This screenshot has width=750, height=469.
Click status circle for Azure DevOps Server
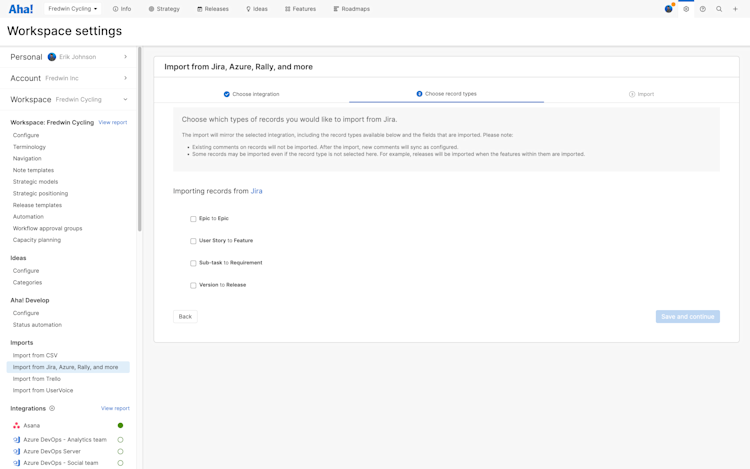coord(121,451)
